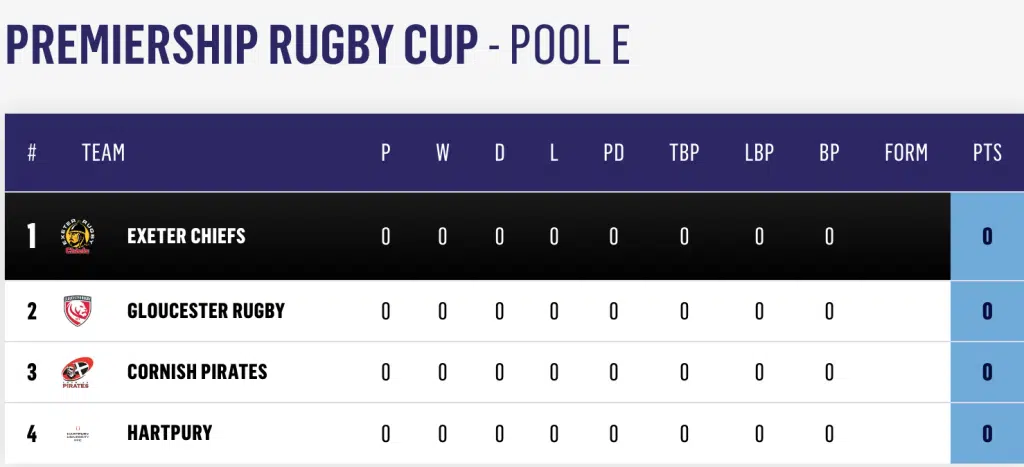The width and height of the screenshot is (1024, 467).
Task: Select the Cornish Pirates team name
Action: 197,372
